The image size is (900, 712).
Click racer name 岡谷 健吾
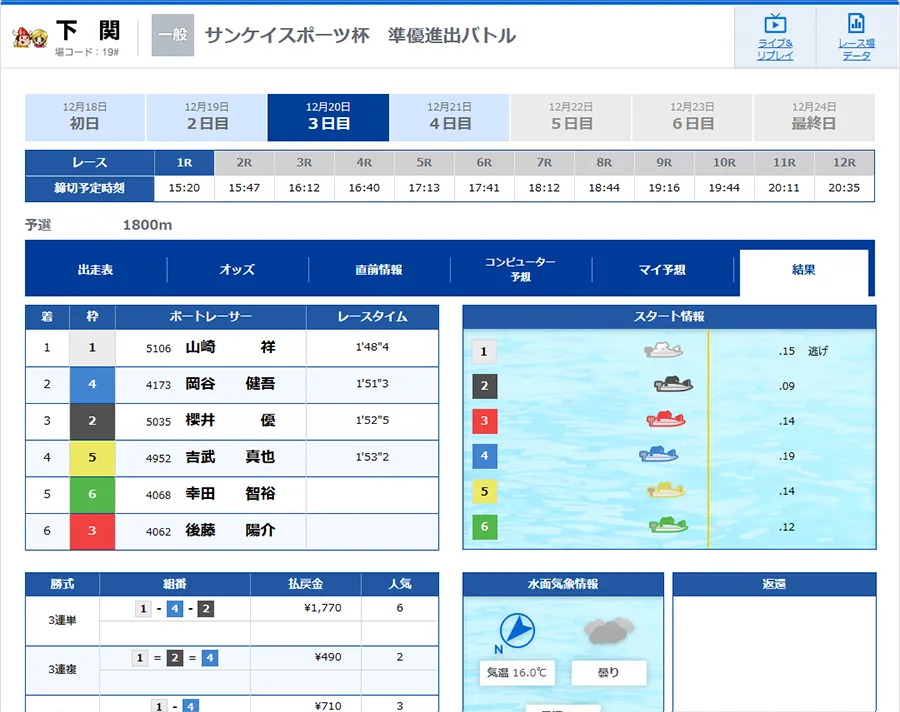pyautogui.click(x=230, y=385)
